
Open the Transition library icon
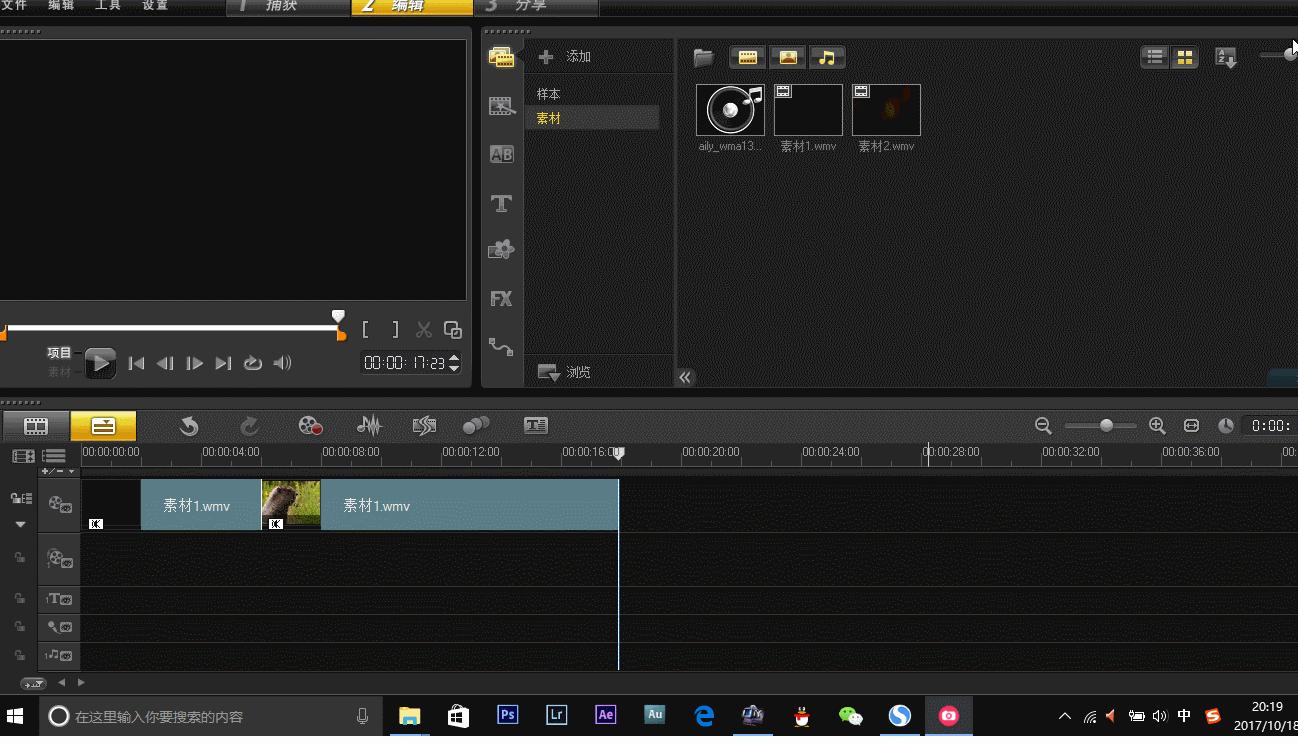[x=501, y=154]
